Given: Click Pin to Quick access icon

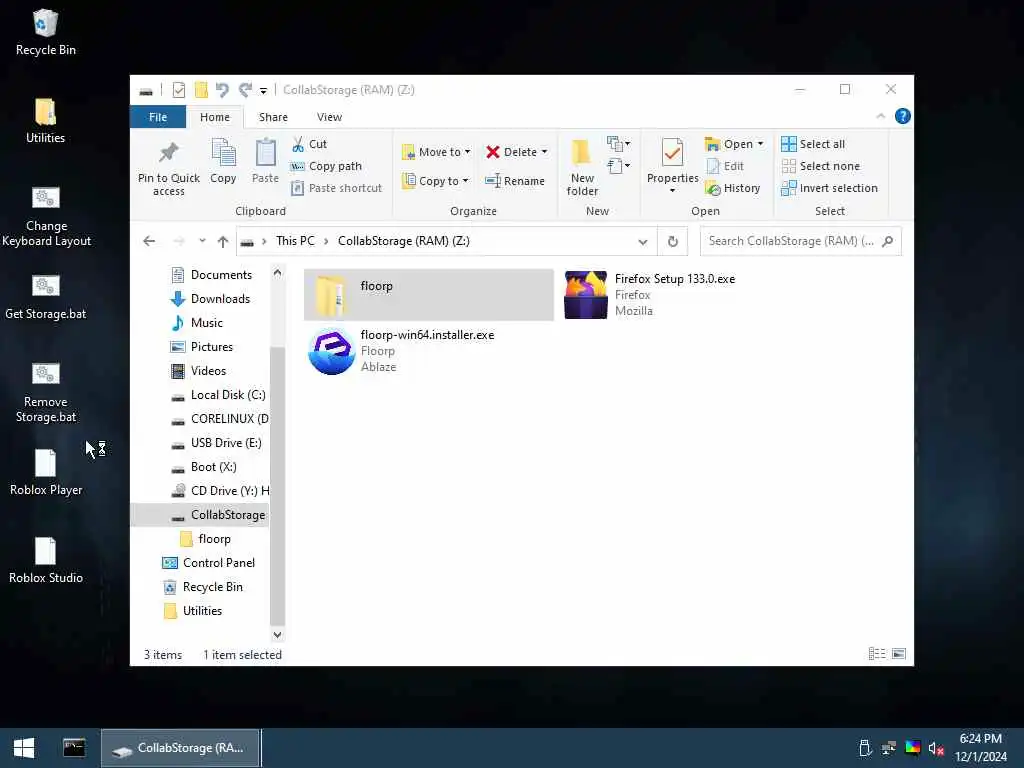Looking at the screenshot, I should coord(168,153).
